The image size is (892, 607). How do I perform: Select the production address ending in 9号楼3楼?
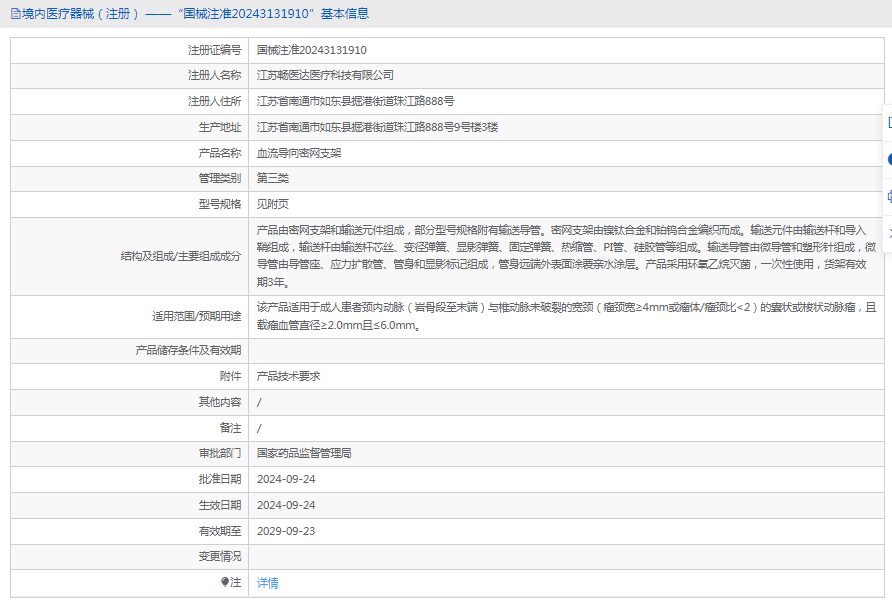(x=377, y=127)
